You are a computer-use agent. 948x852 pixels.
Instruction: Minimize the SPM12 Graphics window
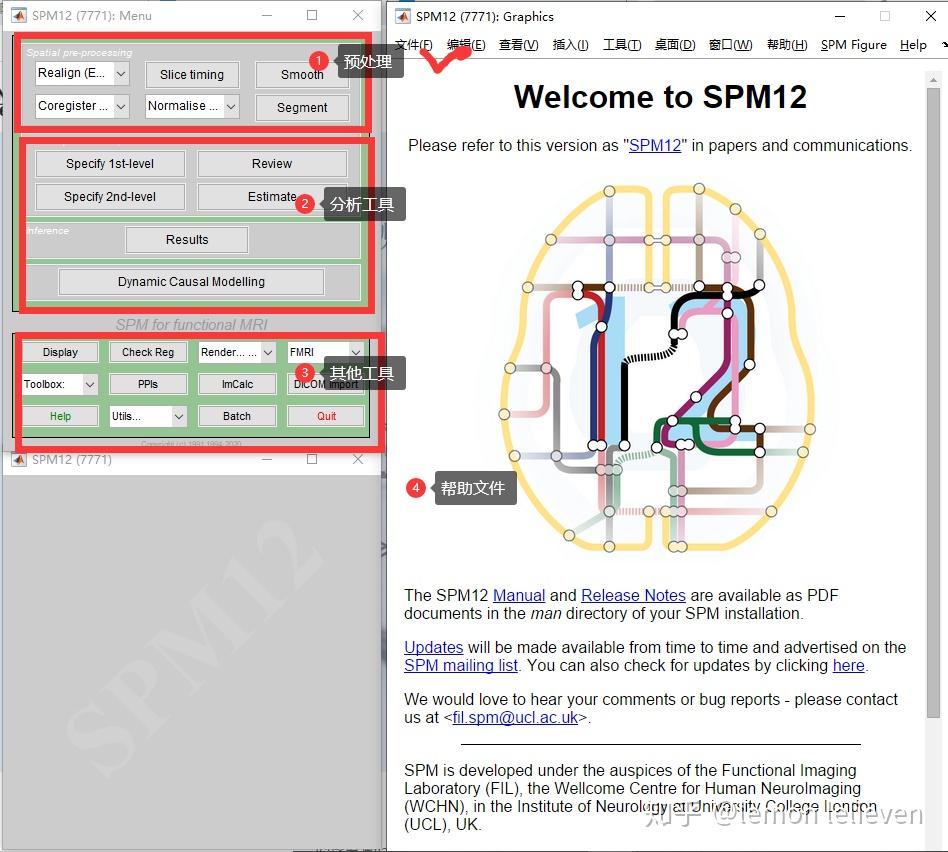click(840, 16)
